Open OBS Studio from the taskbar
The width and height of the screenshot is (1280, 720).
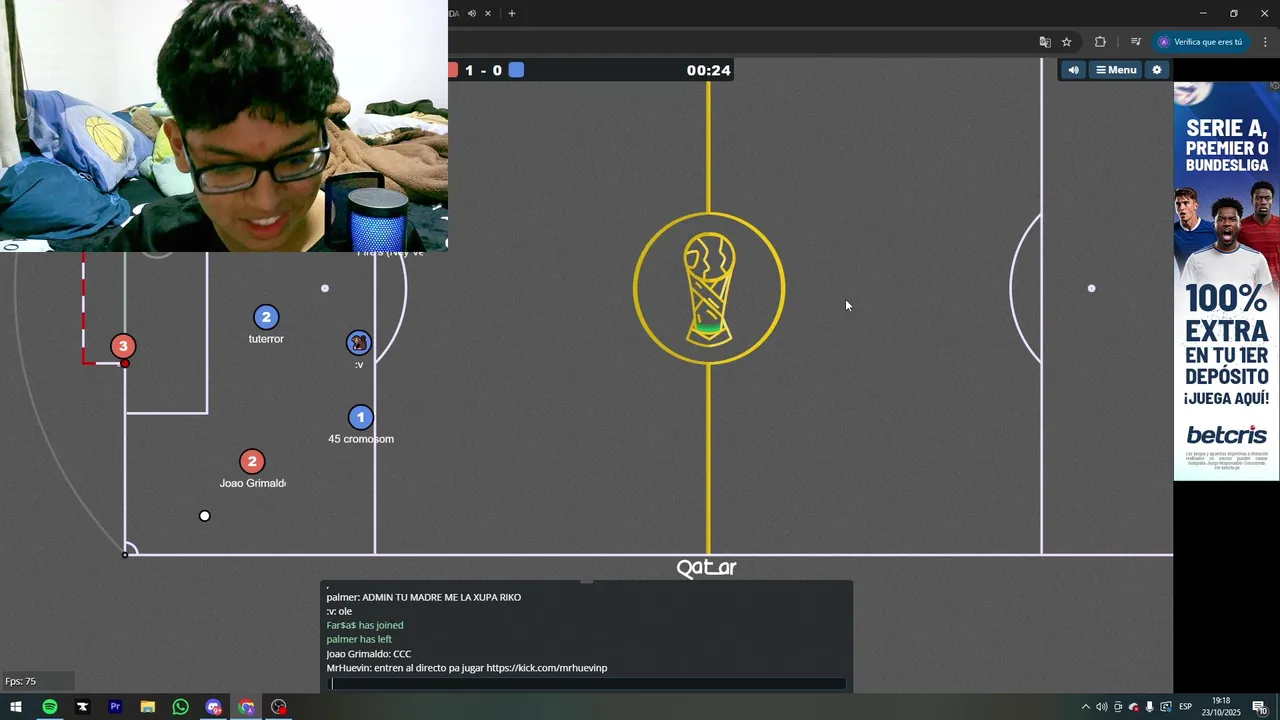(x=279, y=707)
